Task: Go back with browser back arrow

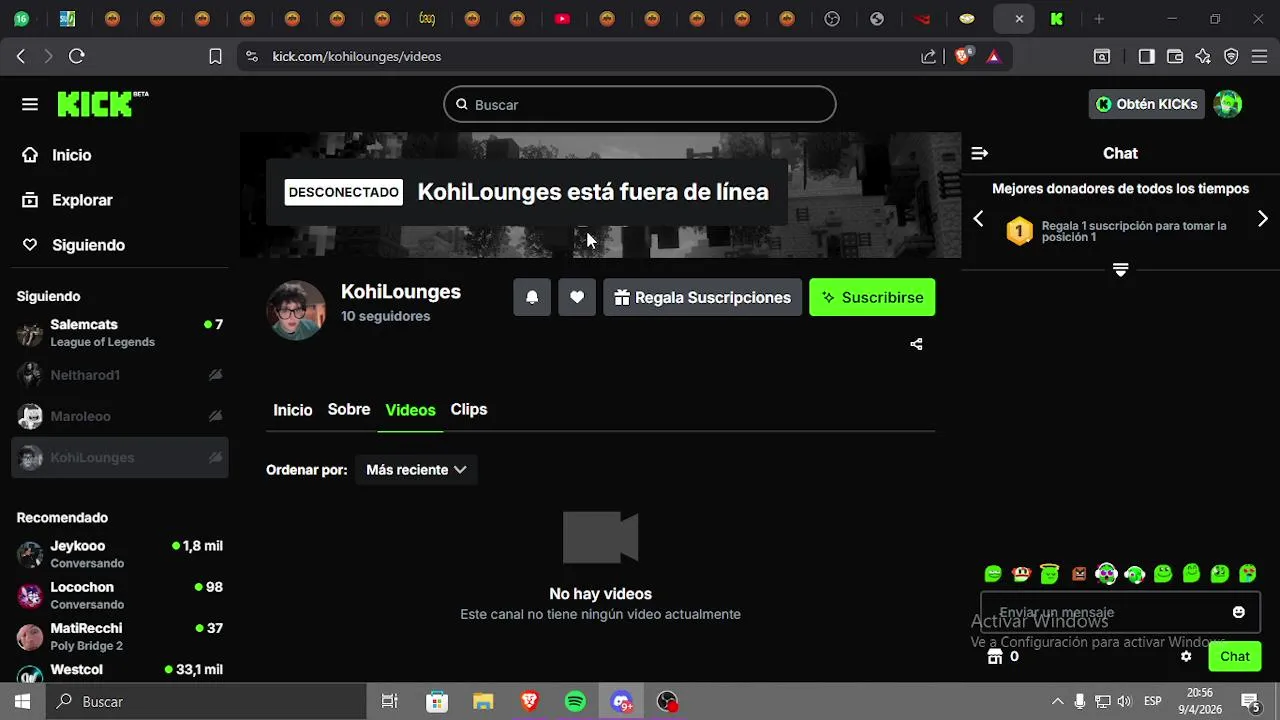Action: tap(20, 57)
